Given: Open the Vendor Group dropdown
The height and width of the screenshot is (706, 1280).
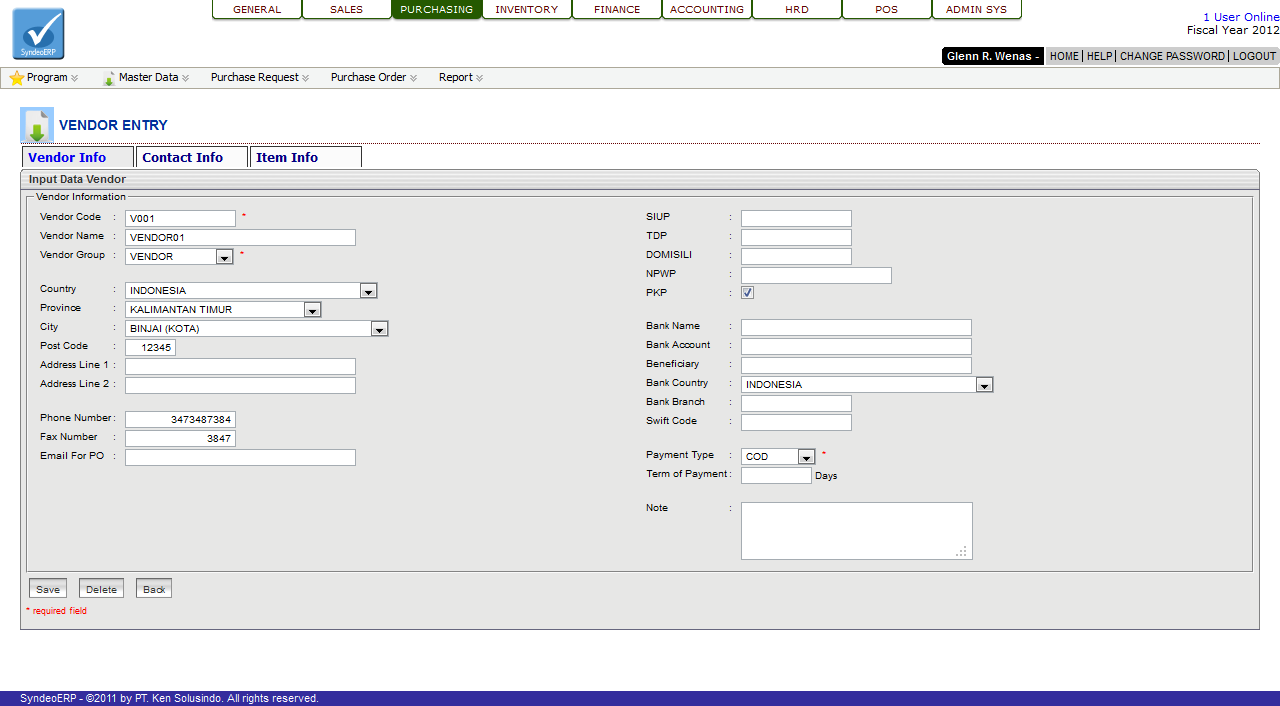Looking at the screenshot, I should pos(224,257).
